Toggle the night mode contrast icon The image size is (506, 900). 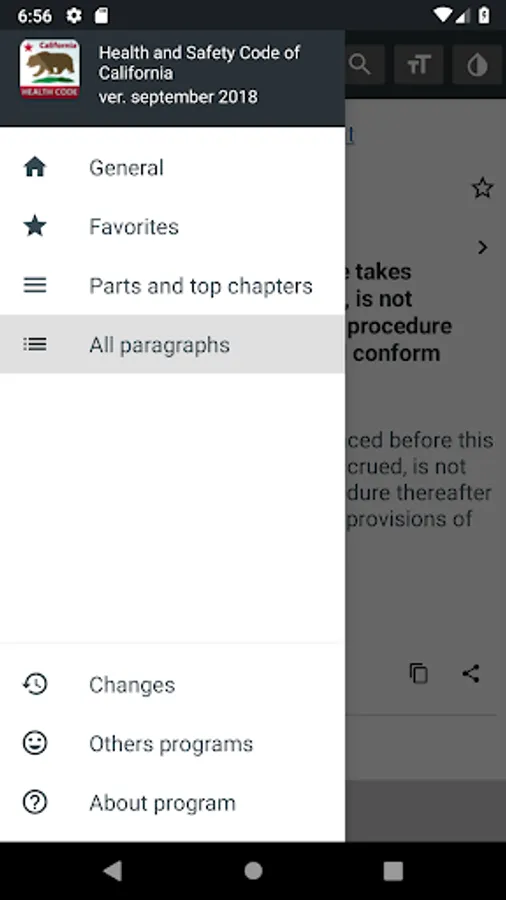click(x=477, y=65)
